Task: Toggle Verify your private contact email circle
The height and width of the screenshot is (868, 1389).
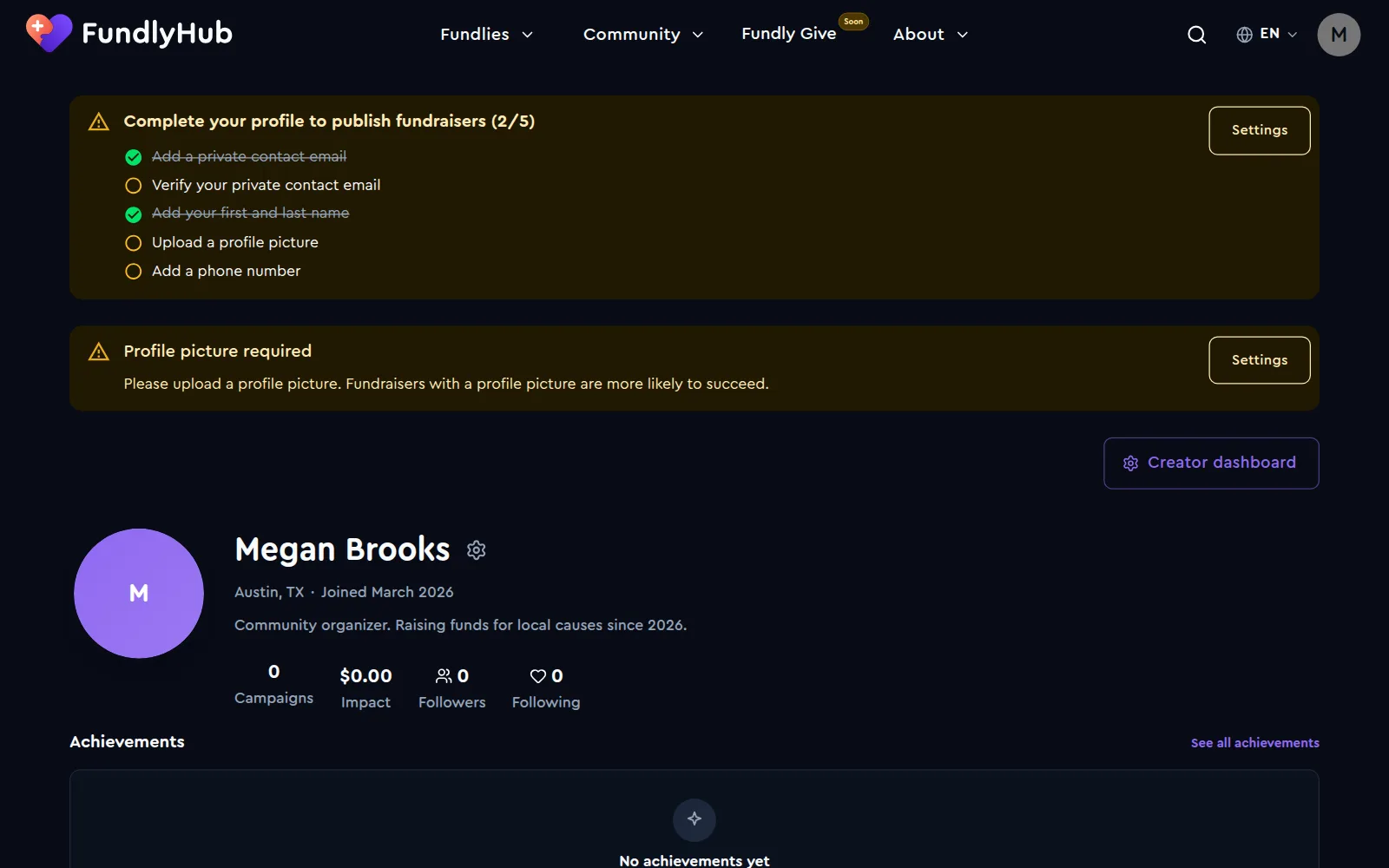Action: 134,186
